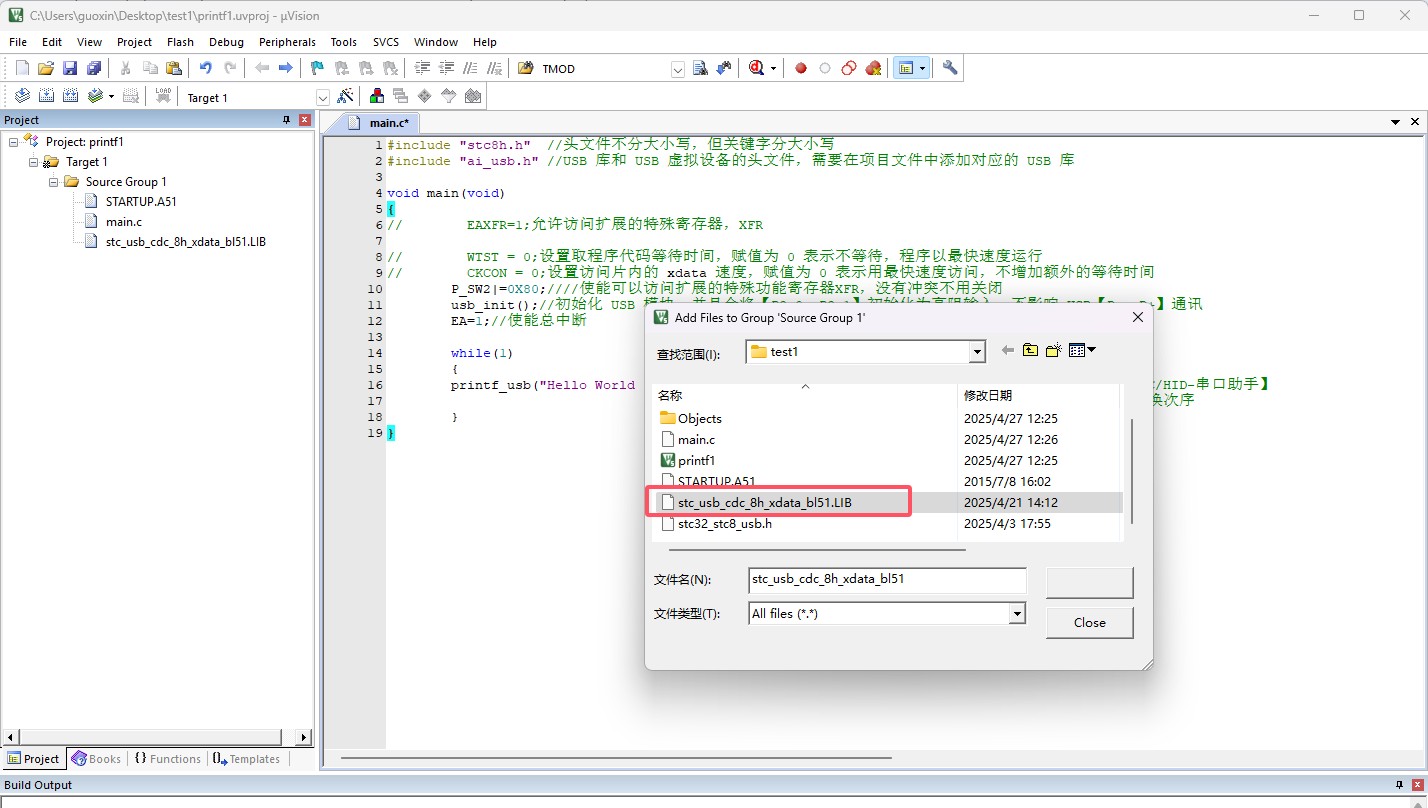Expand the Look-in test1 folder dropdown
1428x808 pixels.
click(977, 351)
